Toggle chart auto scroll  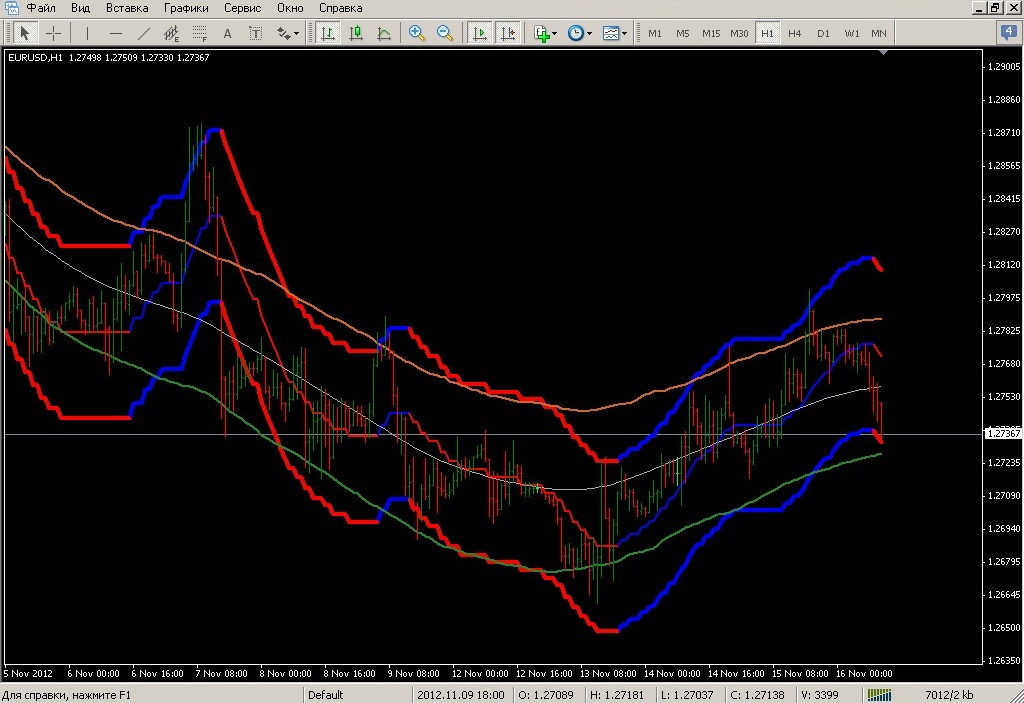tap(479, 33)
